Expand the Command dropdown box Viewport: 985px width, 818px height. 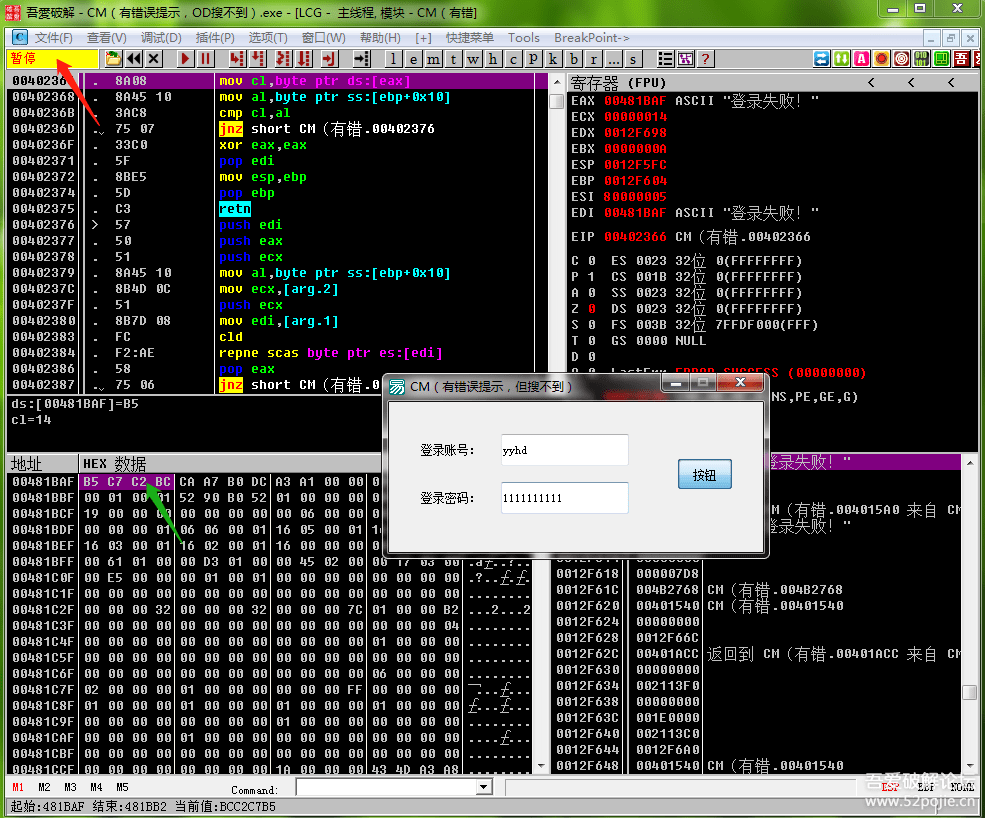(x=484, y=788)
